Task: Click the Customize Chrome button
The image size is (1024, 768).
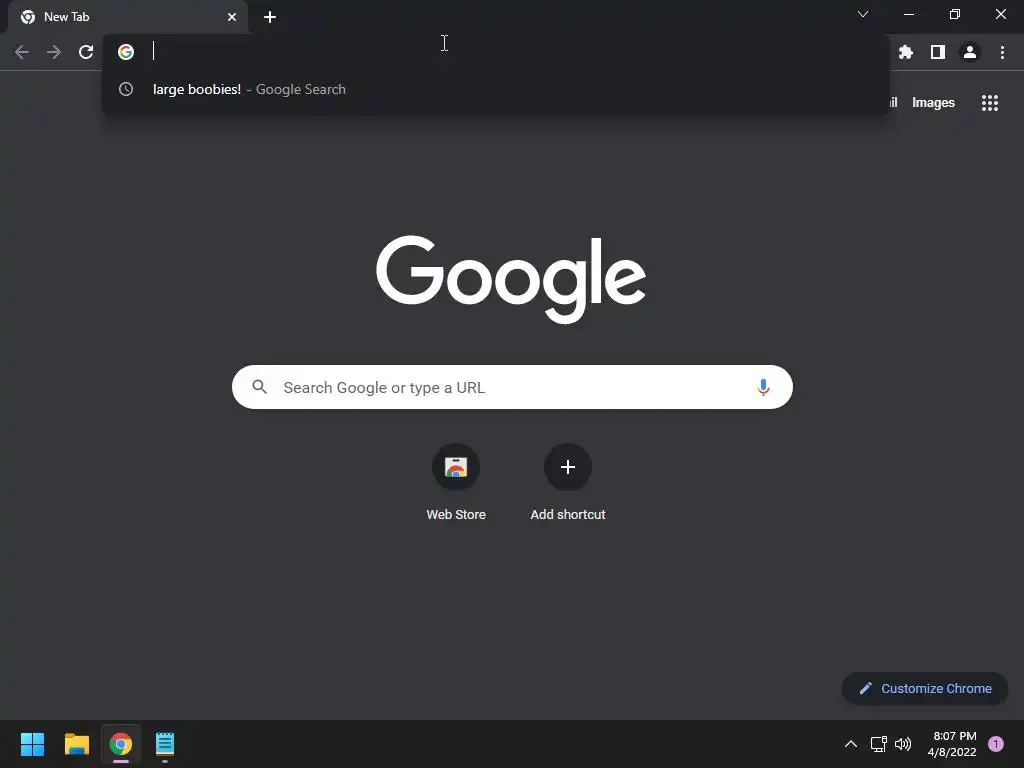Action: [x=925, y=688]
